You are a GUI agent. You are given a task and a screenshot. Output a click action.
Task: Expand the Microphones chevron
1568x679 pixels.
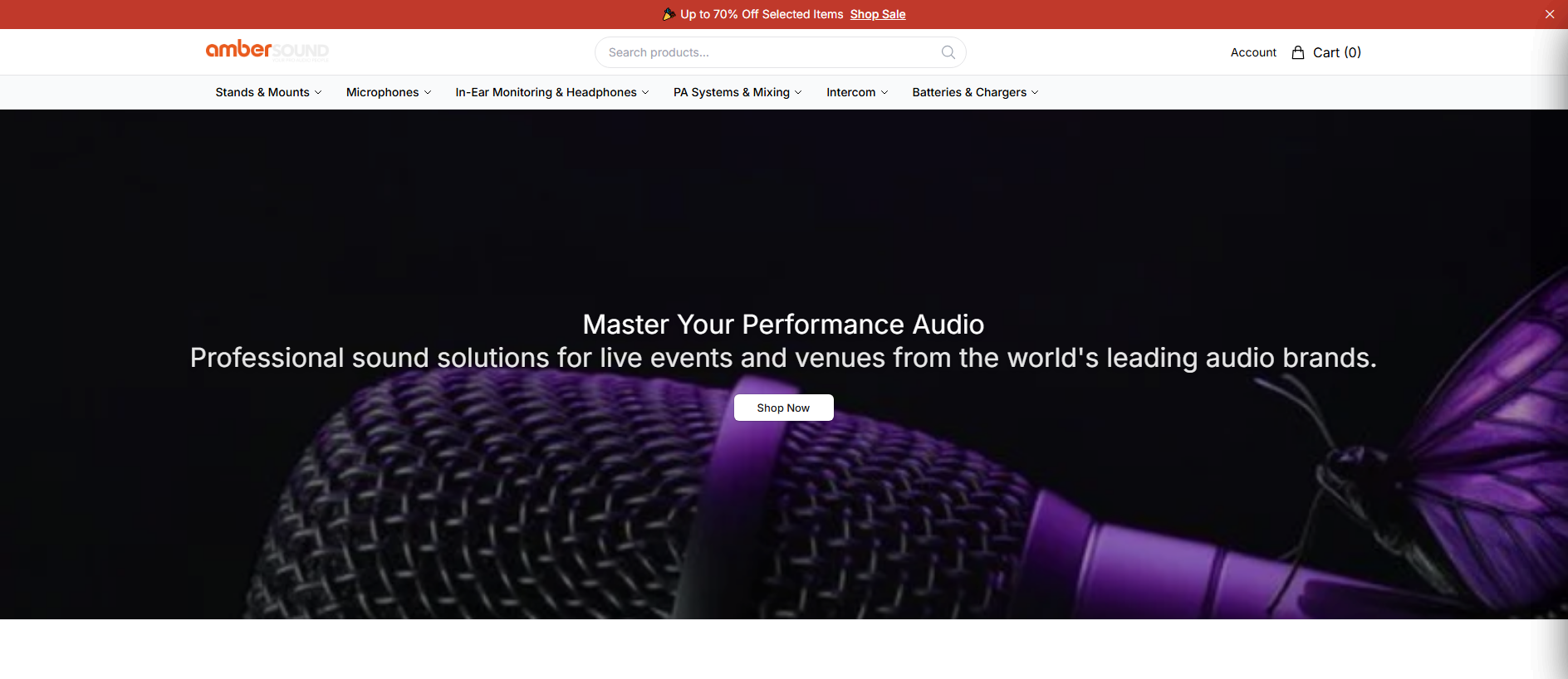[x=428, y=93]
